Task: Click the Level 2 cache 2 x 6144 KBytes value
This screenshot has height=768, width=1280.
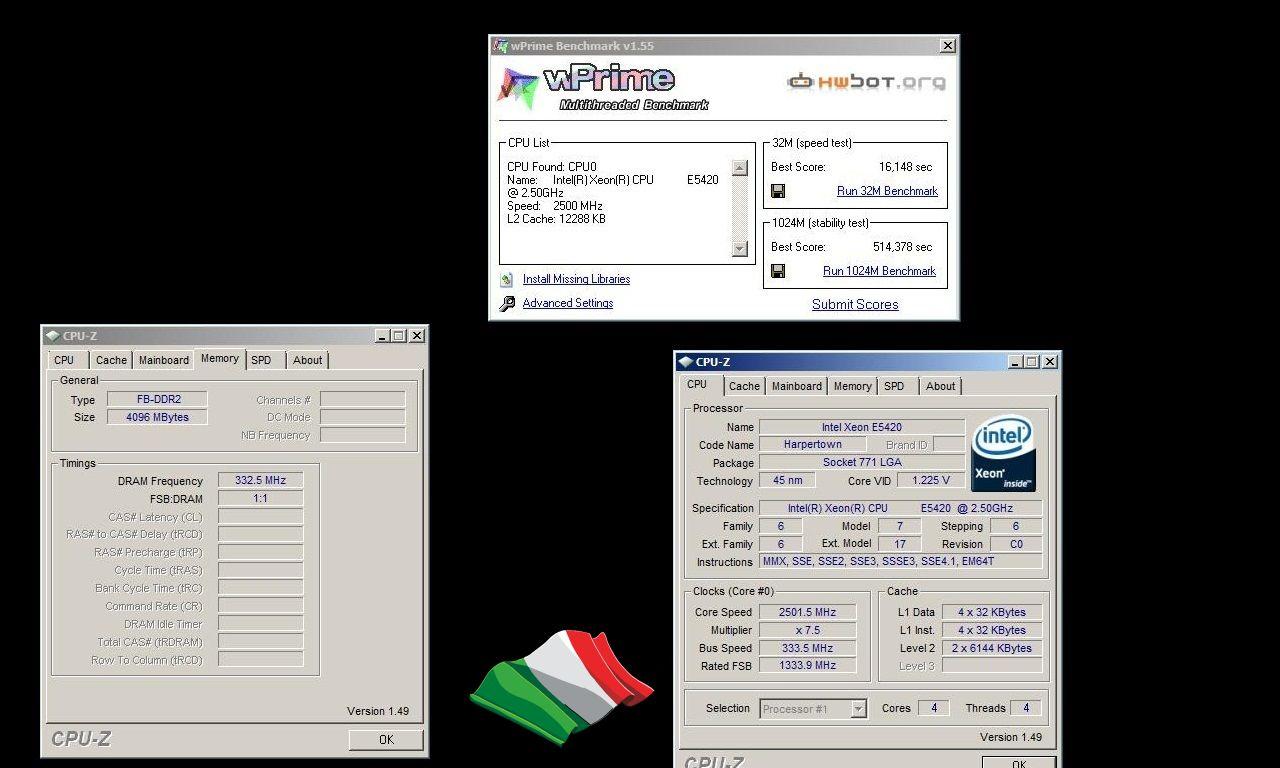Action: click(992, 648)
